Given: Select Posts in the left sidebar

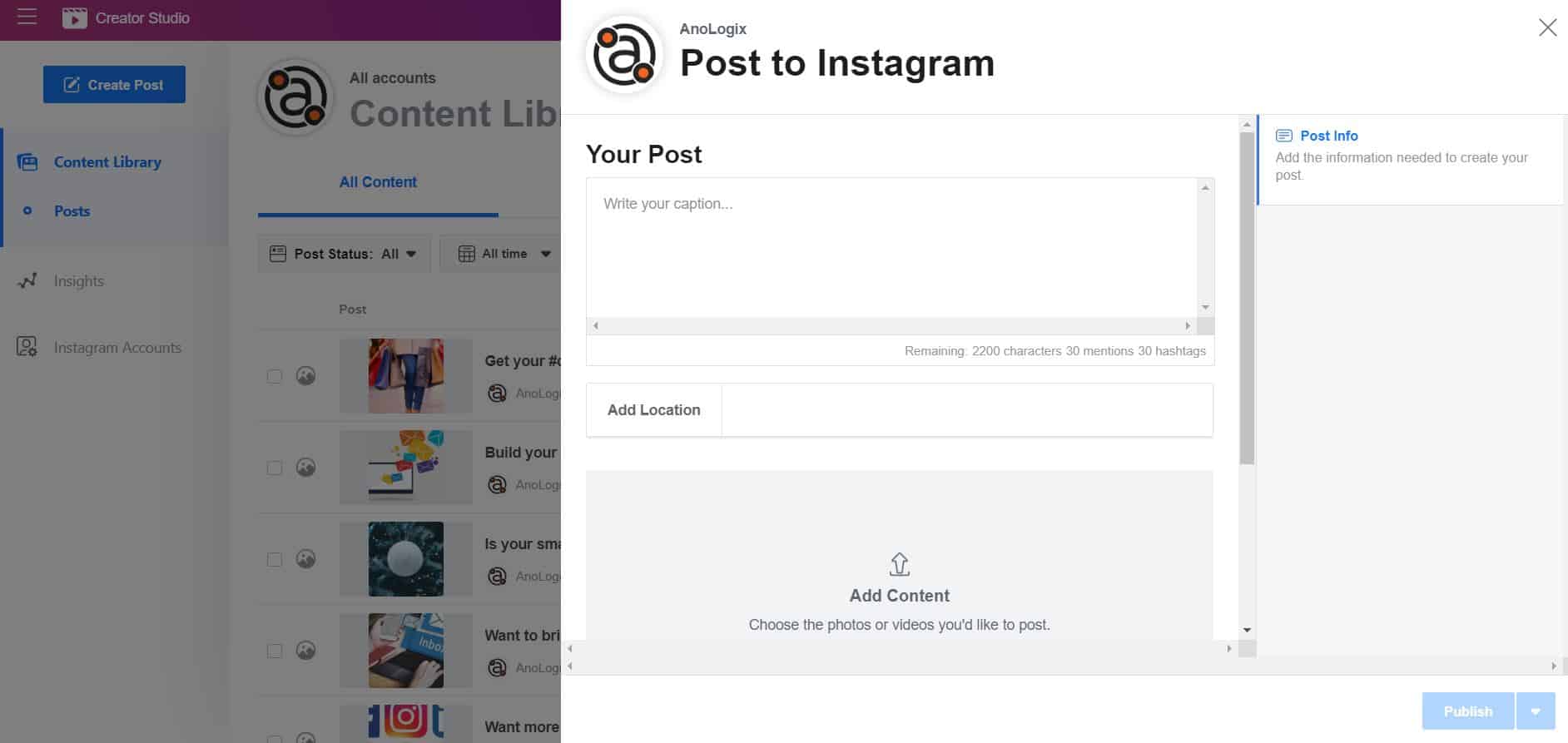Looking at the screenshot, I should coord(72,211).
